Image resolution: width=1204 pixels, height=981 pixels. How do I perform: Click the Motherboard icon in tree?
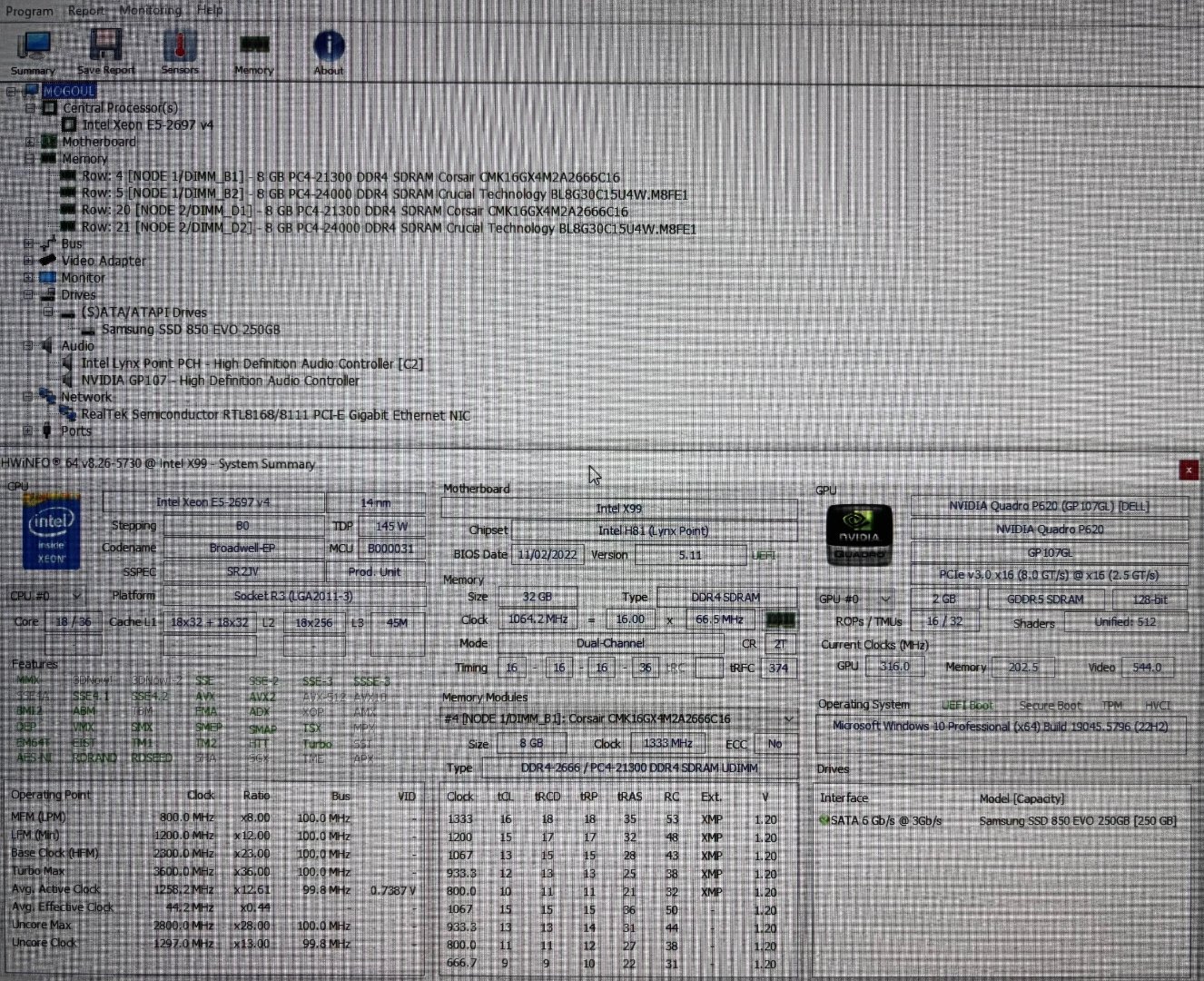pos(47,142)
